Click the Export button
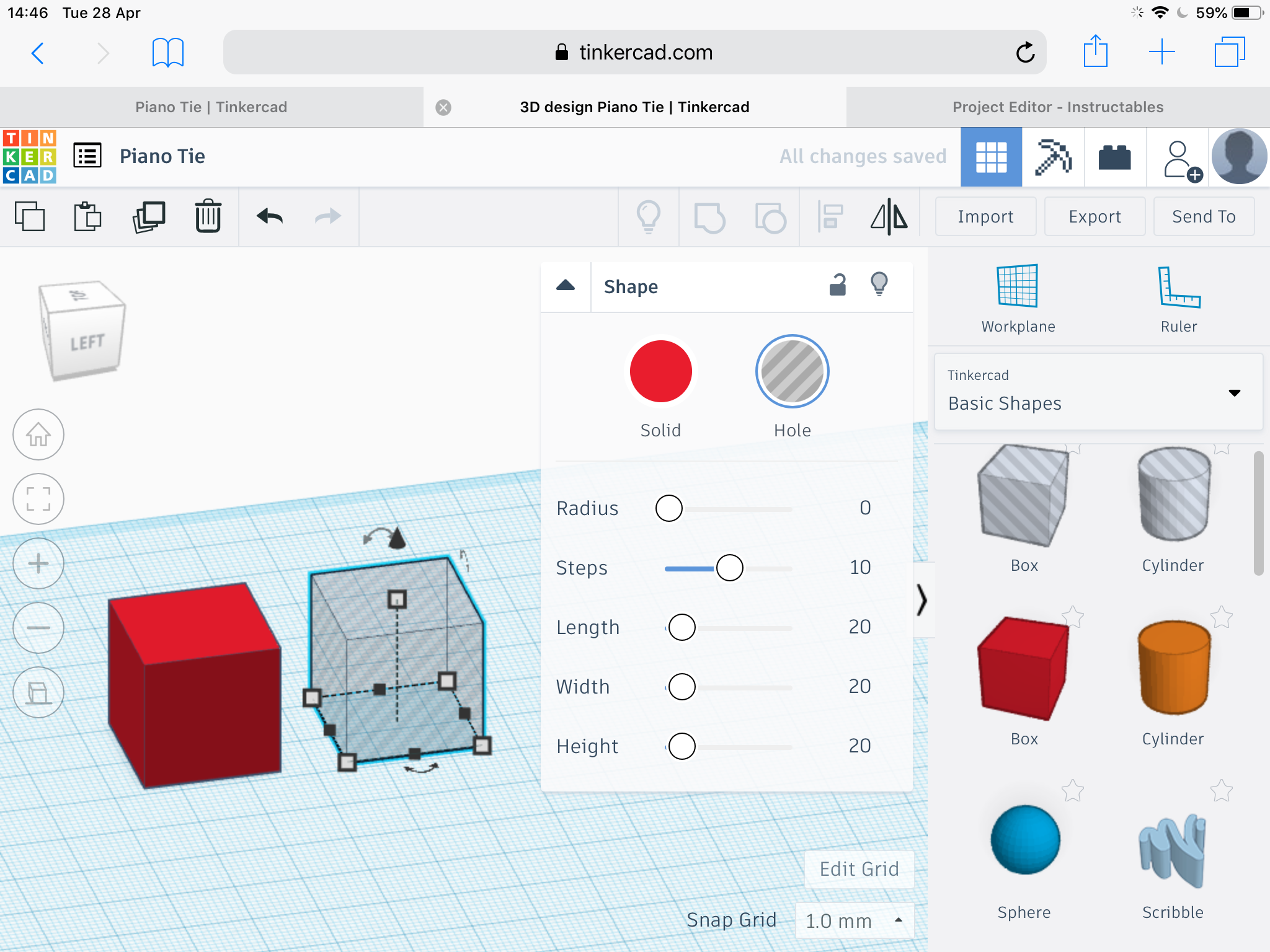Image resolution: width=1270 pixels, height=952 pixels. click(x=1095, y=216)
